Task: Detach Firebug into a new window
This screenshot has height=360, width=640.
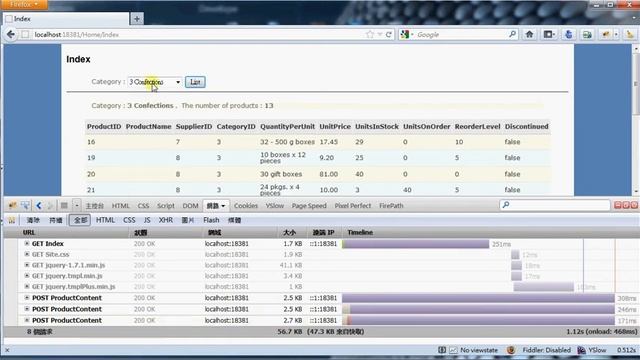Action: click(626, 205)
